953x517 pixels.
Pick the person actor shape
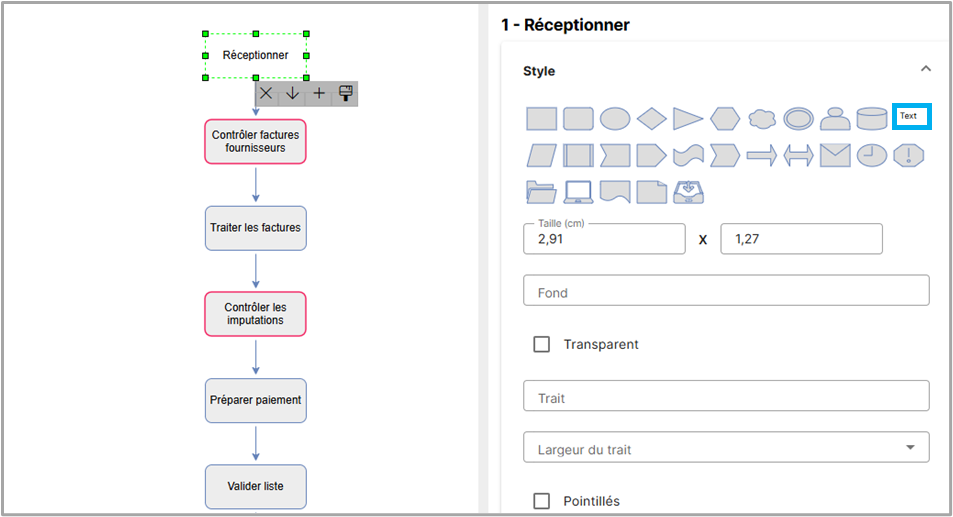(835, 119)
